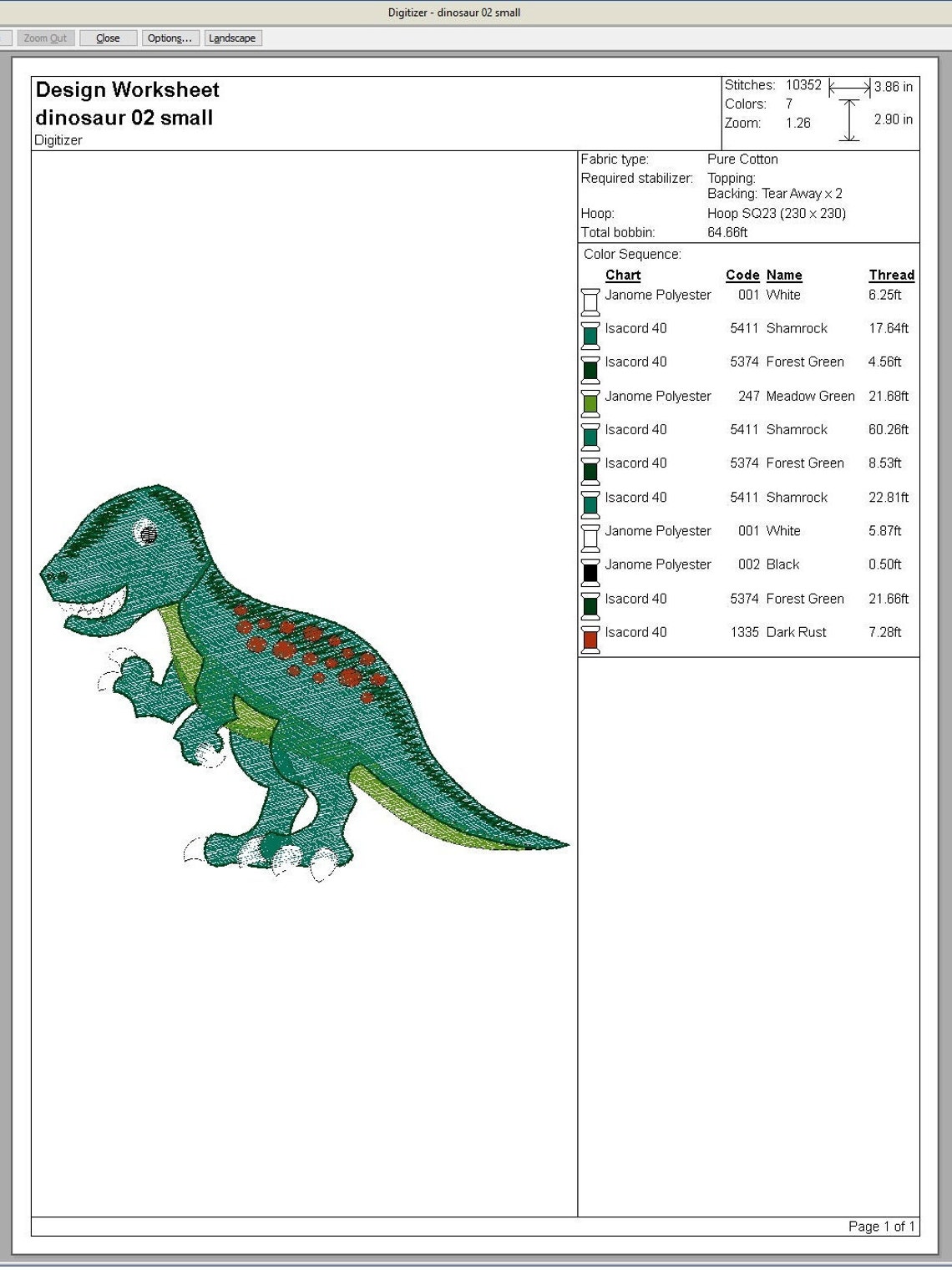Select the Black 002 Janome Polyester spool
Viewport: 952px width, 1270px height.
pos(590,570)
